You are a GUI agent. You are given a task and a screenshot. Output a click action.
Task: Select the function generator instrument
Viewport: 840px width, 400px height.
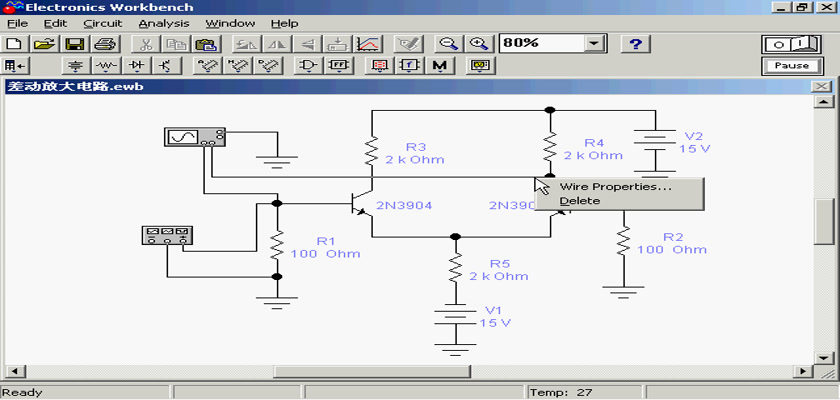pyautogui.click(x=167, y=235)
